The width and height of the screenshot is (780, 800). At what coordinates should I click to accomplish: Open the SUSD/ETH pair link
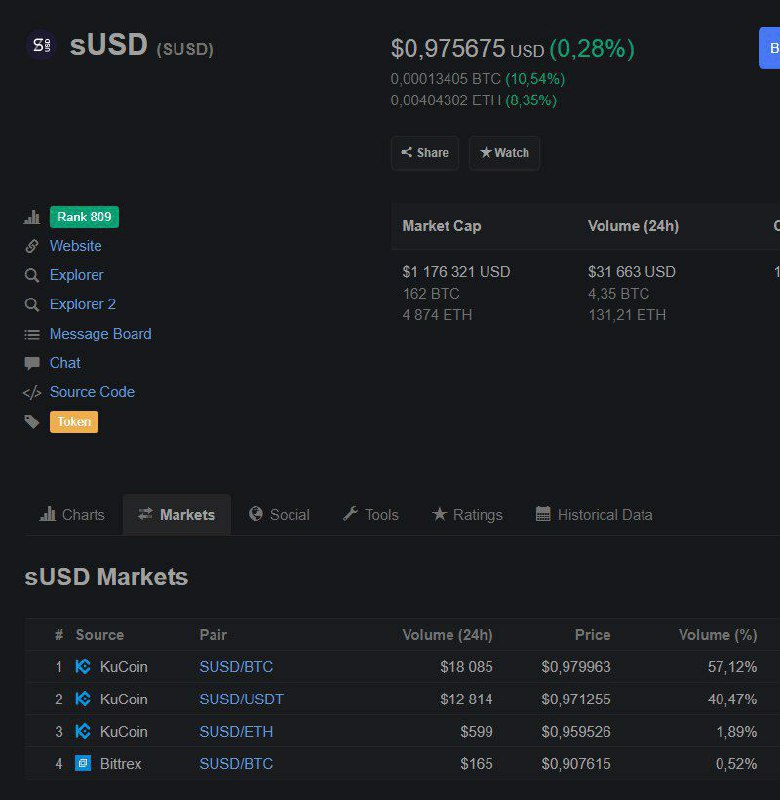coord(236,732)
